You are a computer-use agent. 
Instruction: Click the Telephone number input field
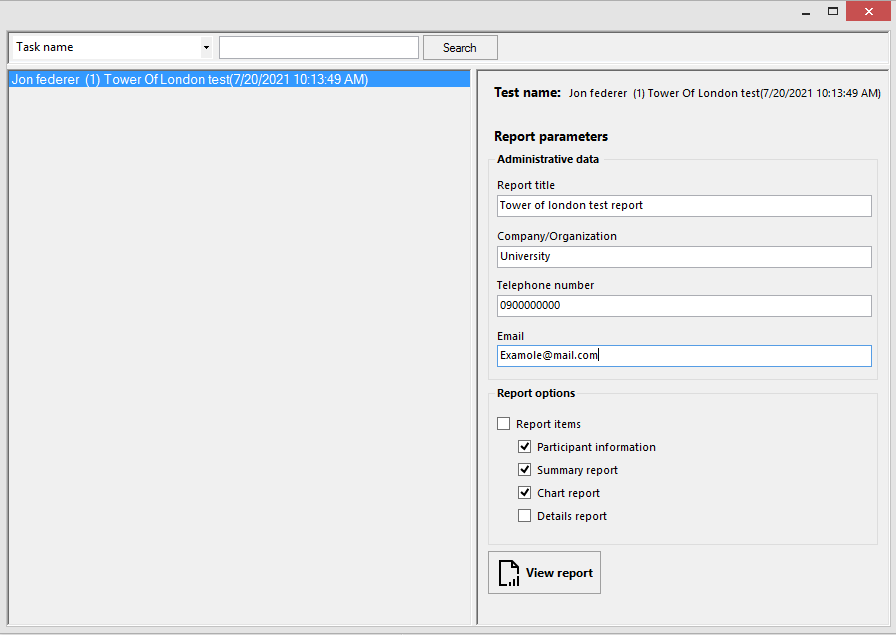pyautogui.click(x=684, y=306)
